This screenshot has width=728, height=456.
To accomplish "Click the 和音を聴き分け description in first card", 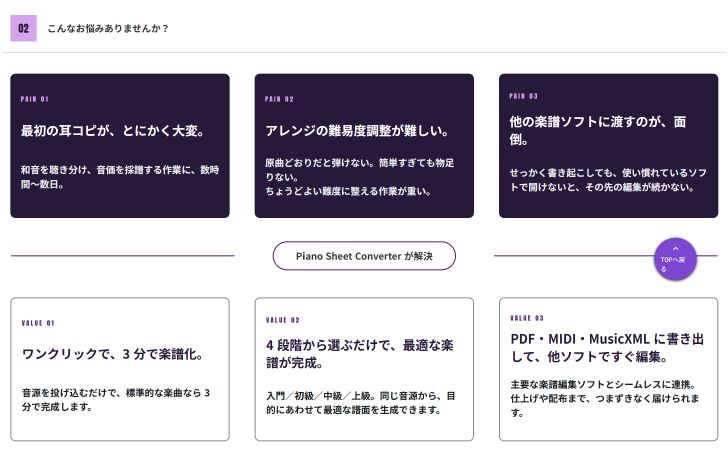I will point(120,177).
